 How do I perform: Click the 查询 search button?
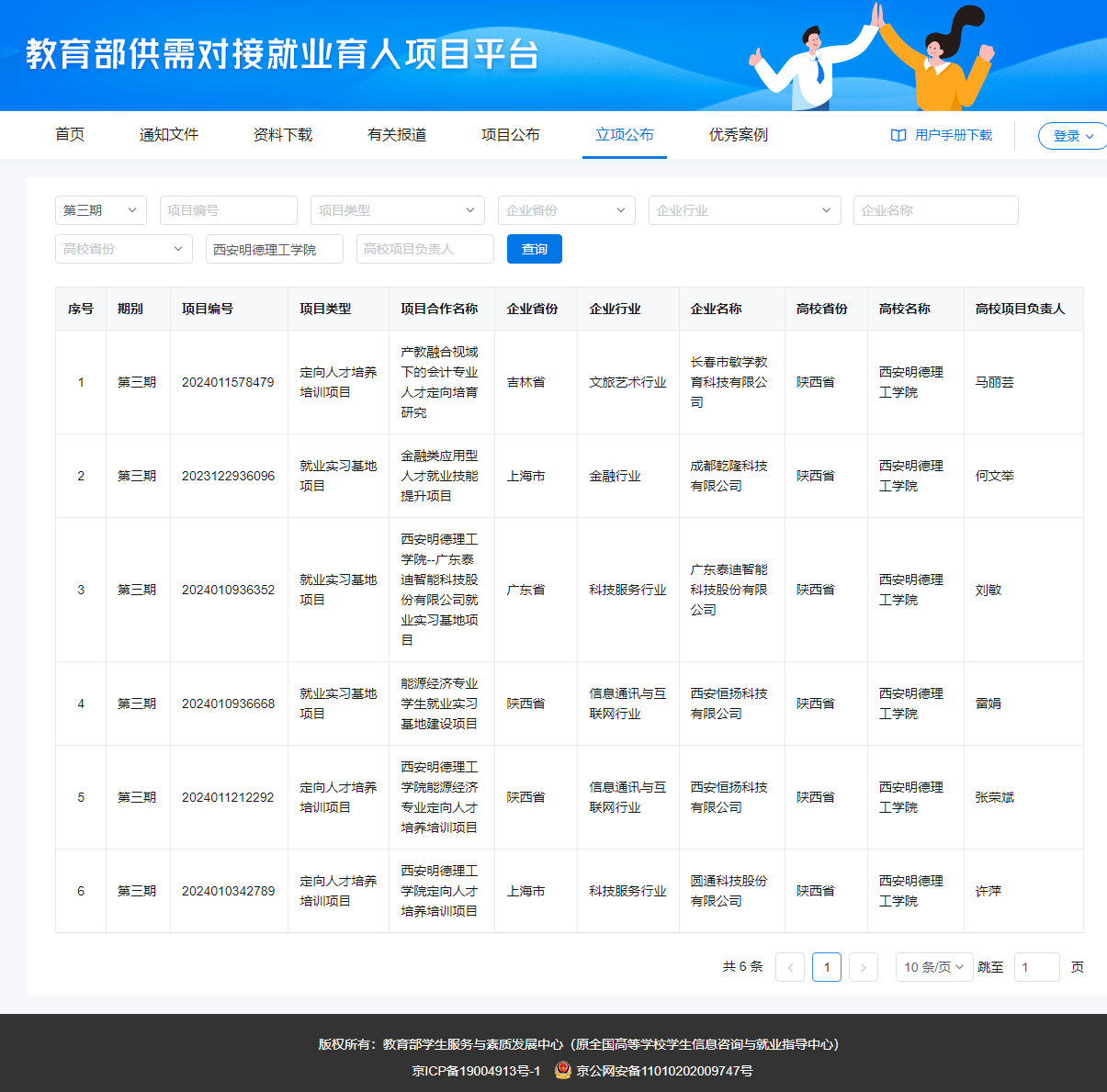click(x=534, y=249)
